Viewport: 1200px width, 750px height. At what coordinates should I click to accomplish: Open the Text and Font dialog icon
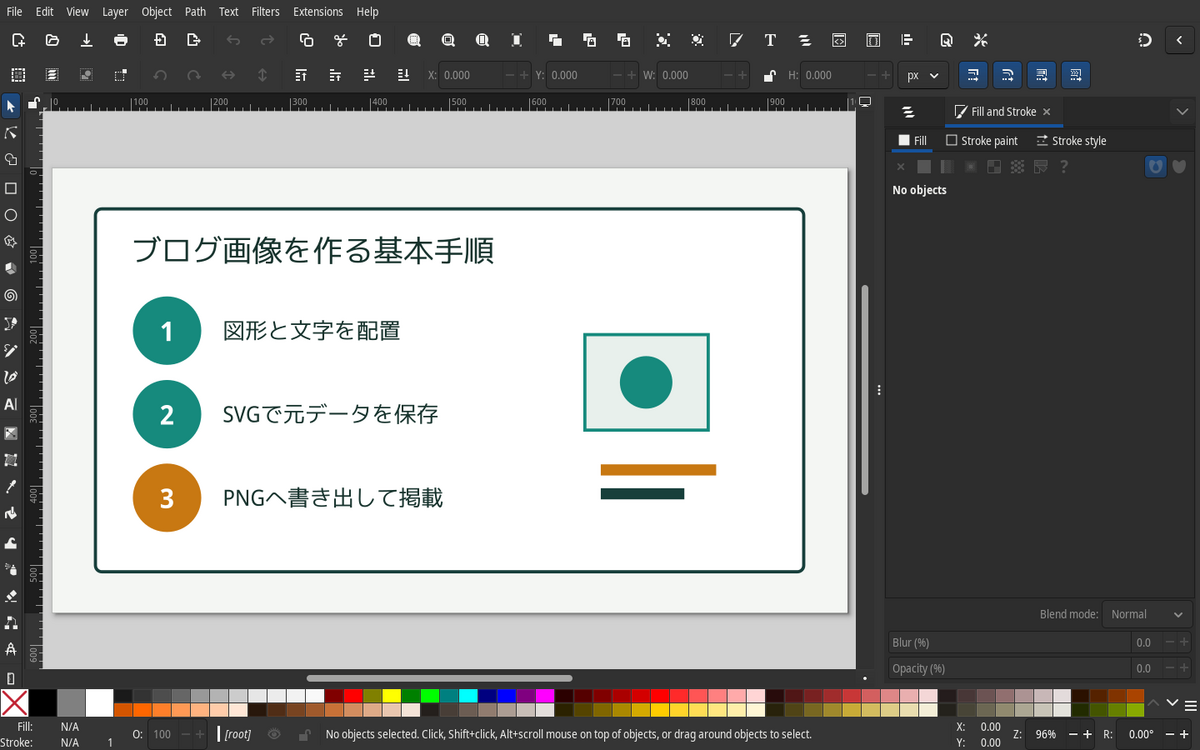point(770,40)
